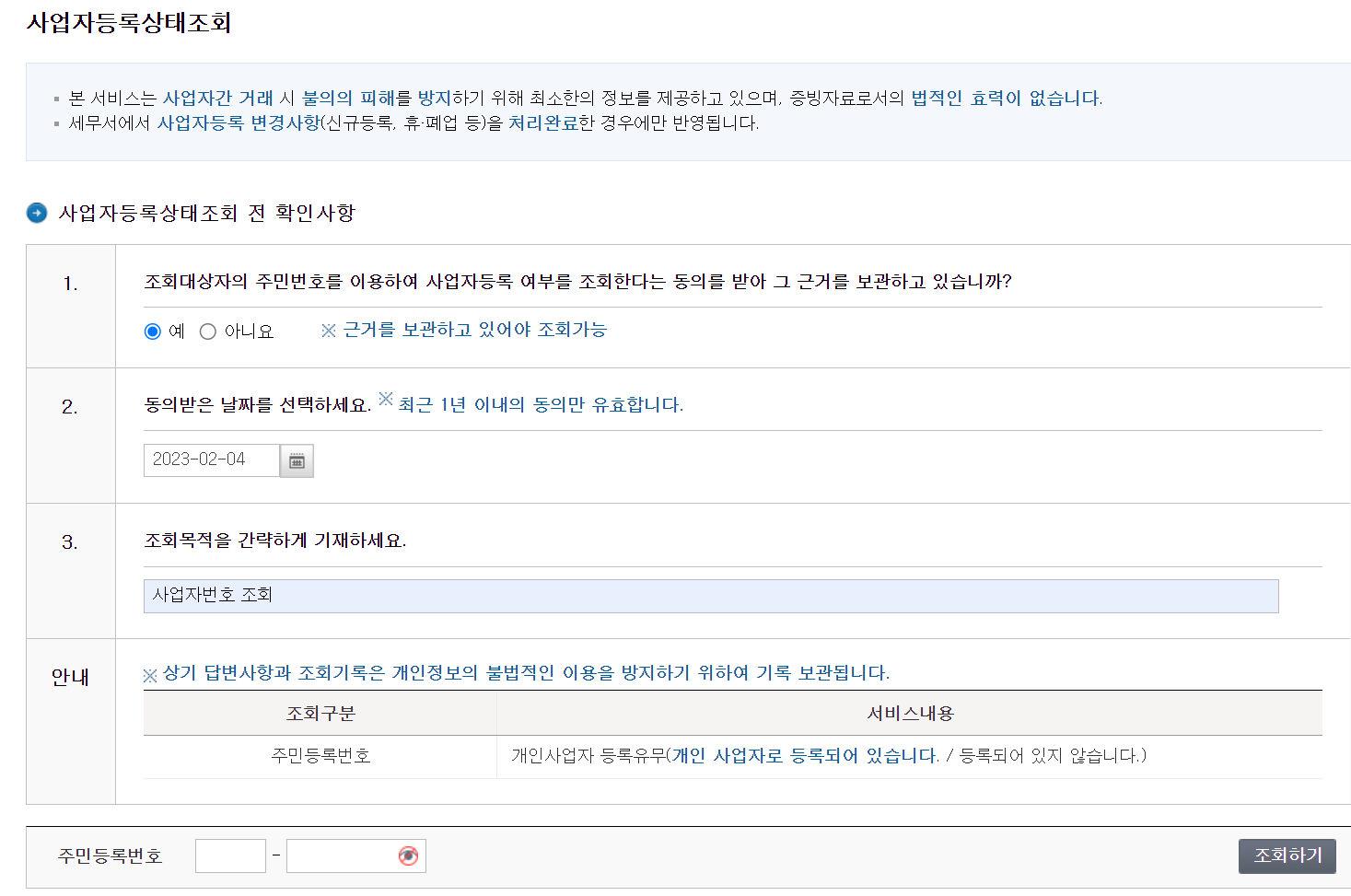Focus the first 주민등록번호 input box
Image resolution: width=1351 pixels, height=896 pixels.
(230, 855)
